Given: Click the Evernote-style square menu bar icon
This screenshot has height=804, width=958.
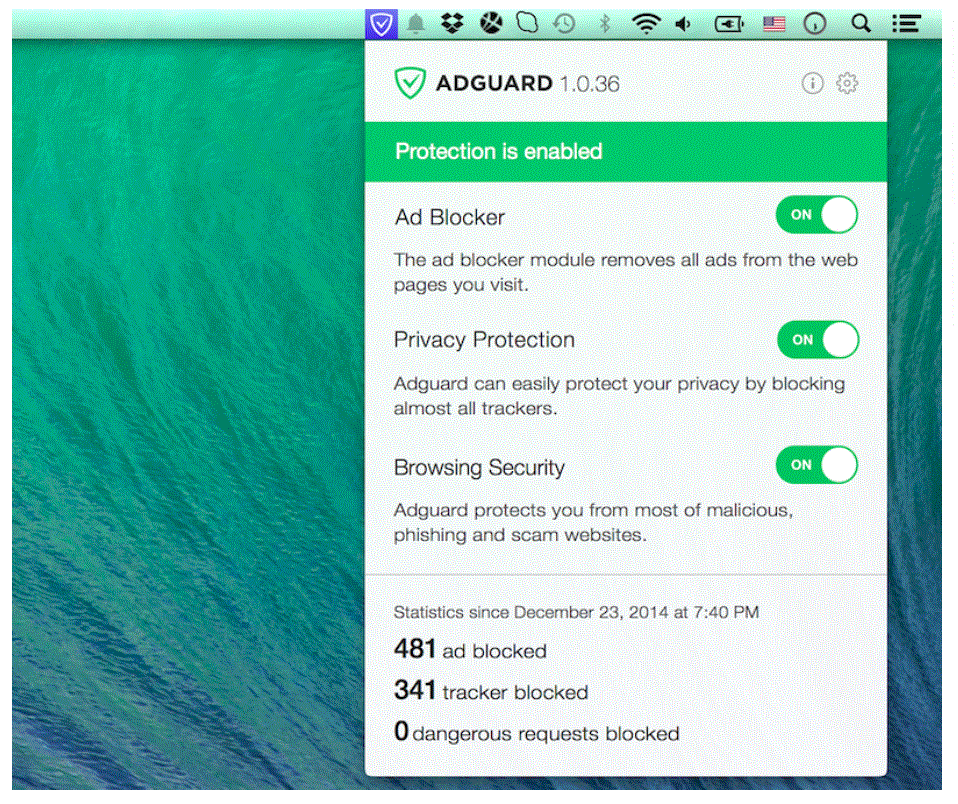Looking at the screenshot, I should (x=527, y=23).
